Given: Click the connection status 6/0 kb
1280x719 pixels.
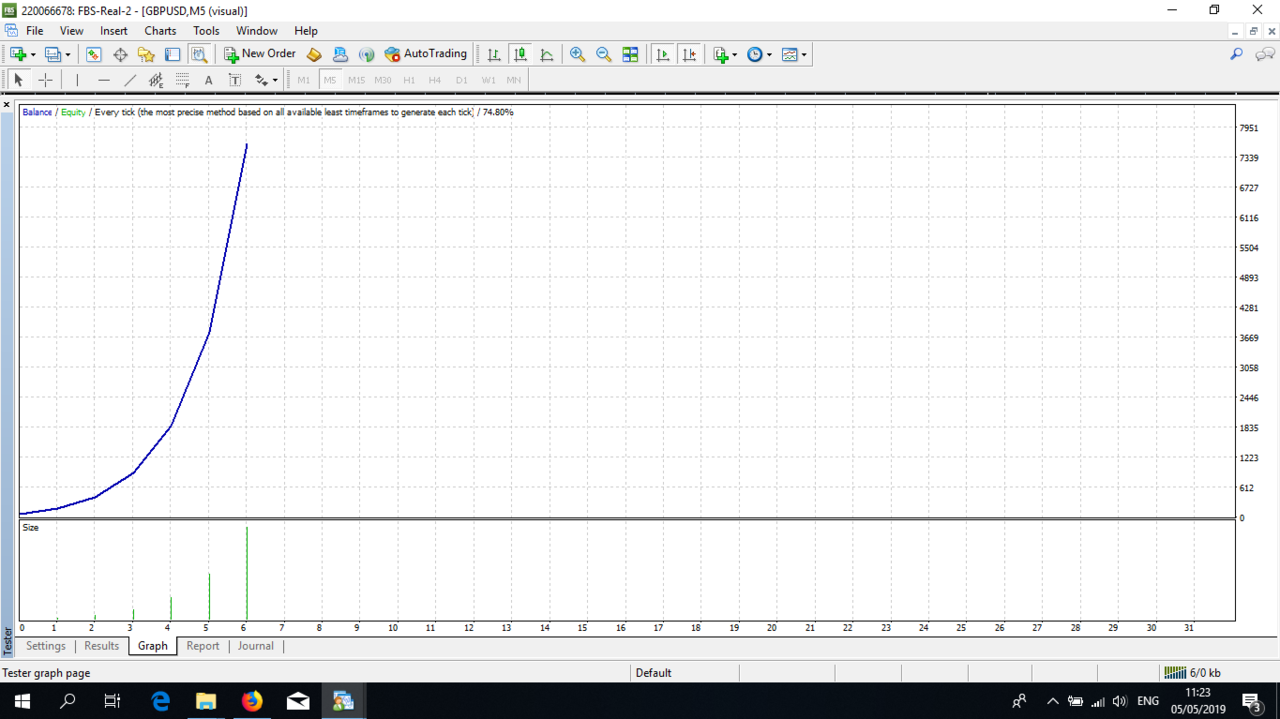Looking at the screenshot, I should (x=1192, y=673).
